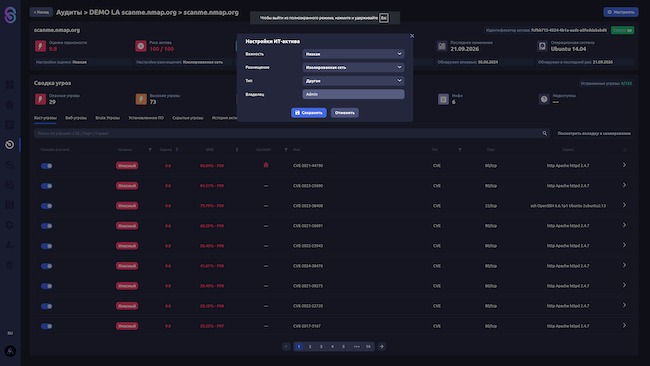Go to page 14 in pagination
650x366 pixels.
tap(368, 347)
